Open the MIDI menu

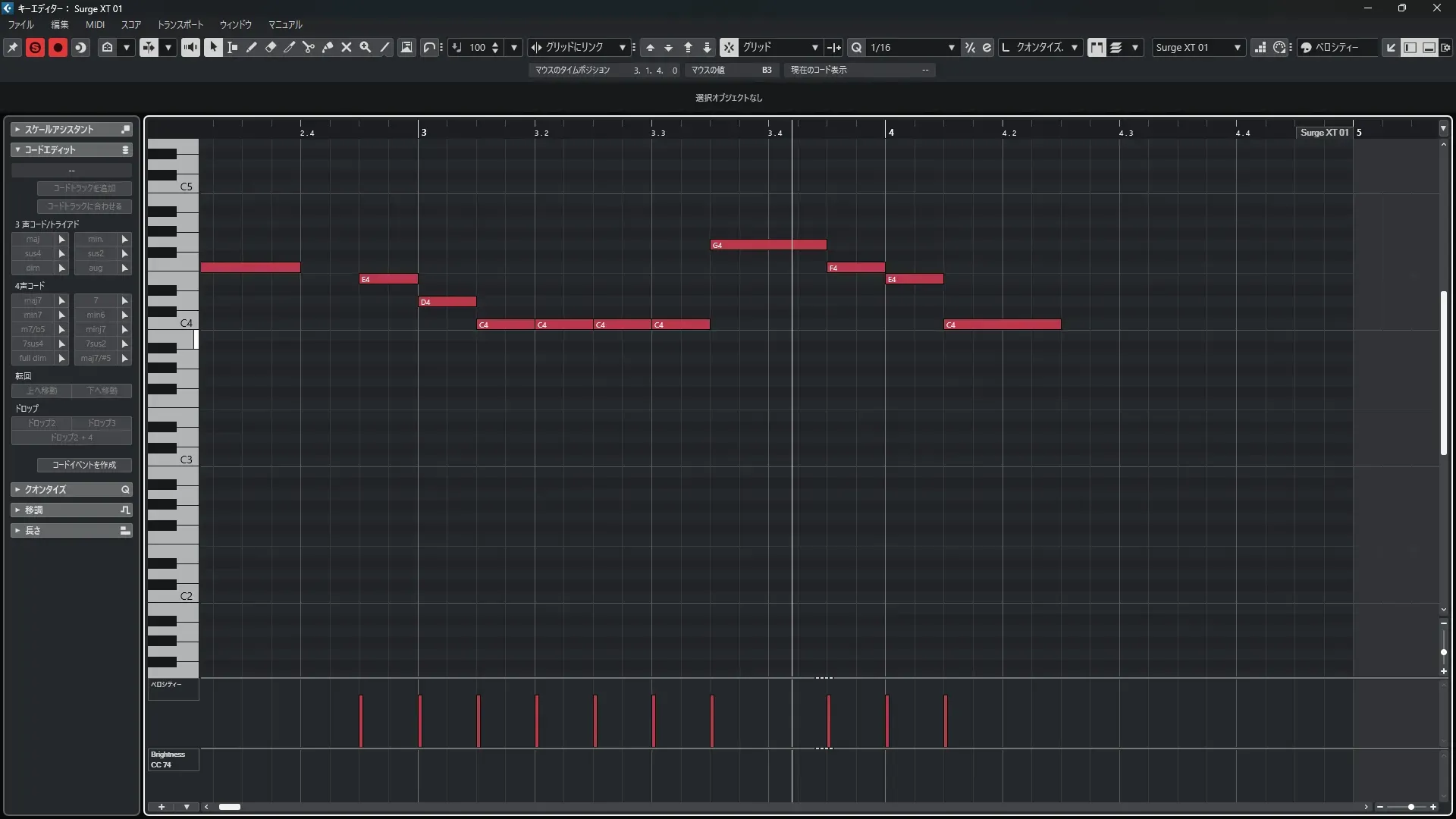point(95,24)
